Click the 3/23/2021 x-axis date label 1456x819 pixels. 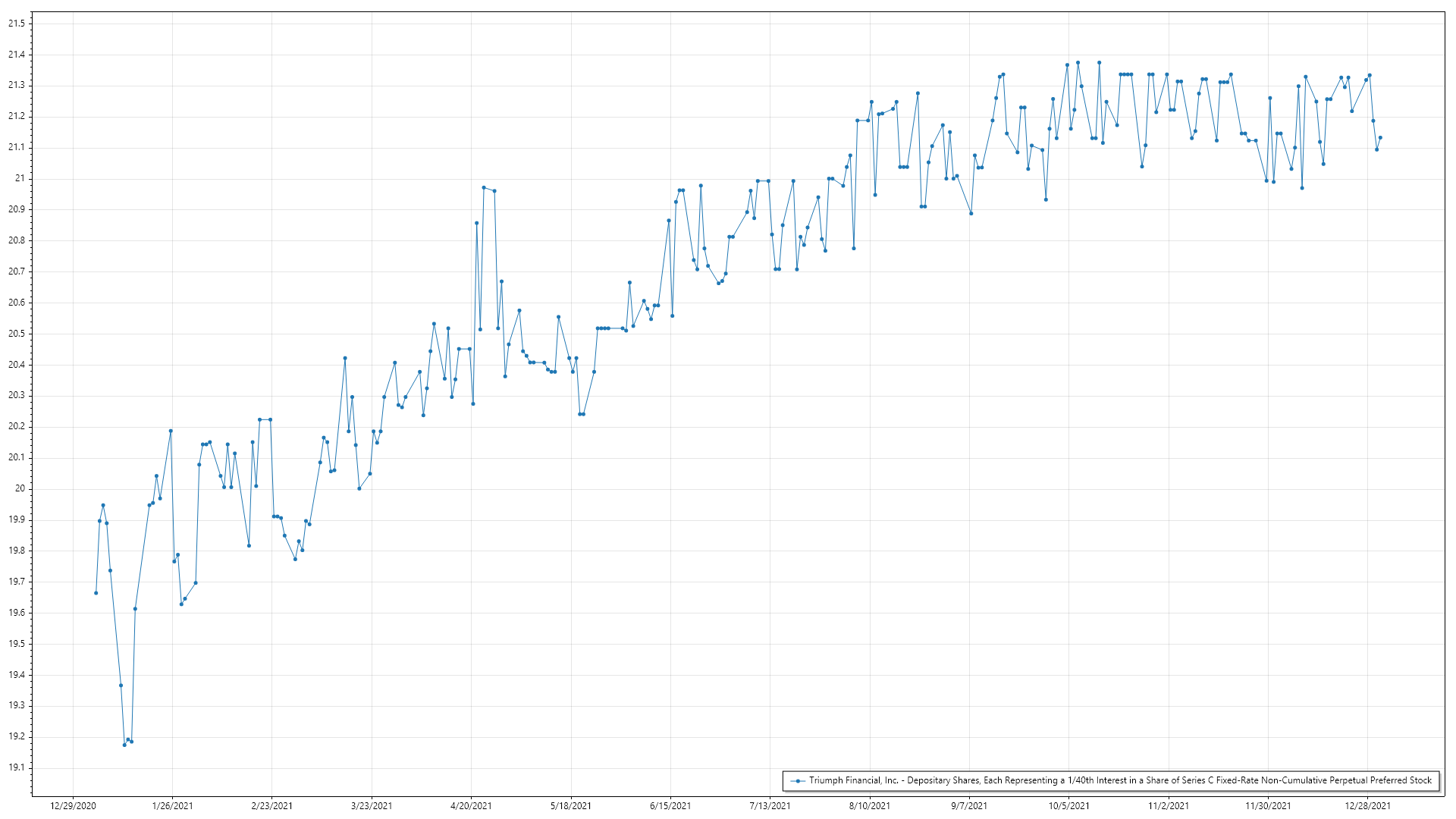(372, 805)
